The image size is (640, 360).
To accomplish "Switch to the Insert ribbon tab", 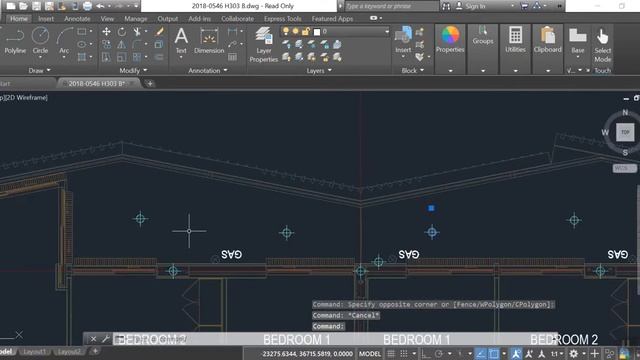I will pos(46,19).
